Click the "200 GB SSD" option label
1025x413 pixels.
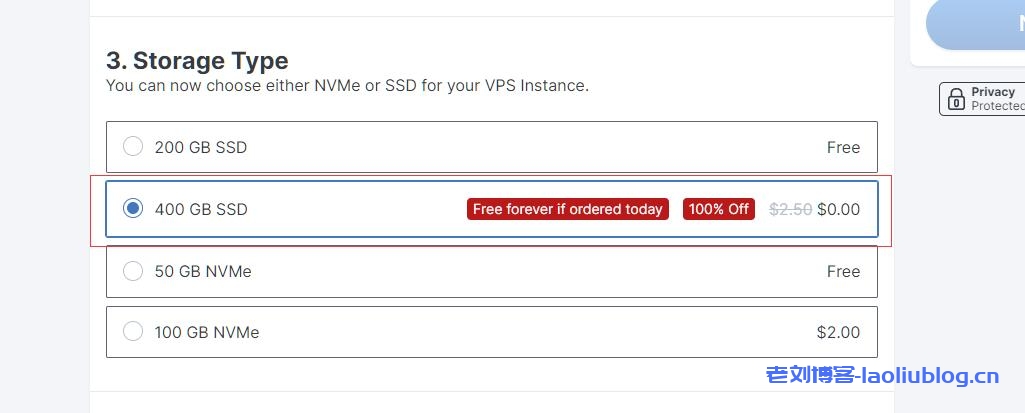201,147
